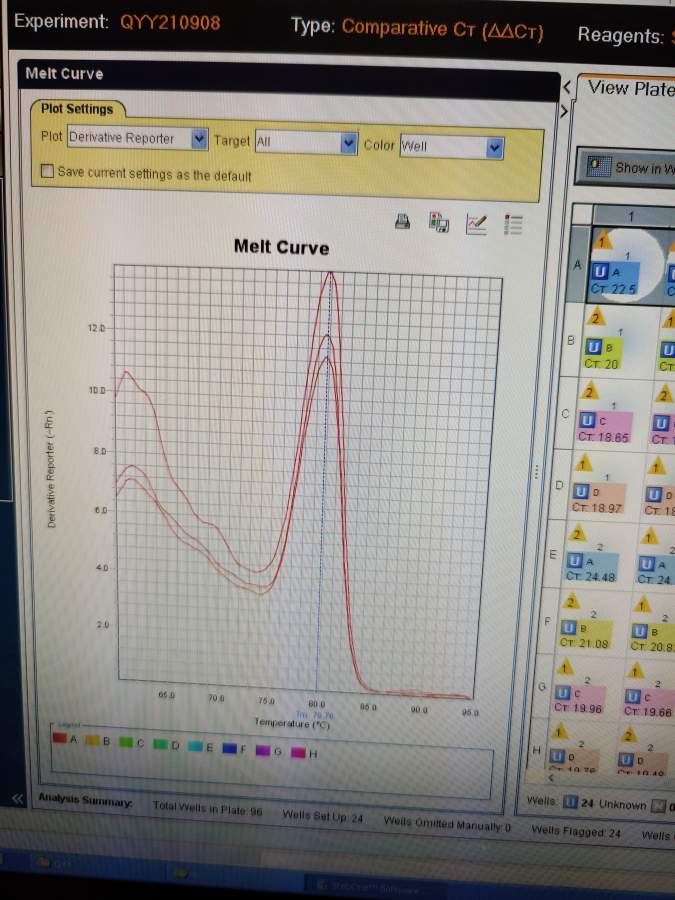Viewport: 675px width, 900px height.
Task: Click the Comparative CT type label
Action: click(x=442, y=29)
